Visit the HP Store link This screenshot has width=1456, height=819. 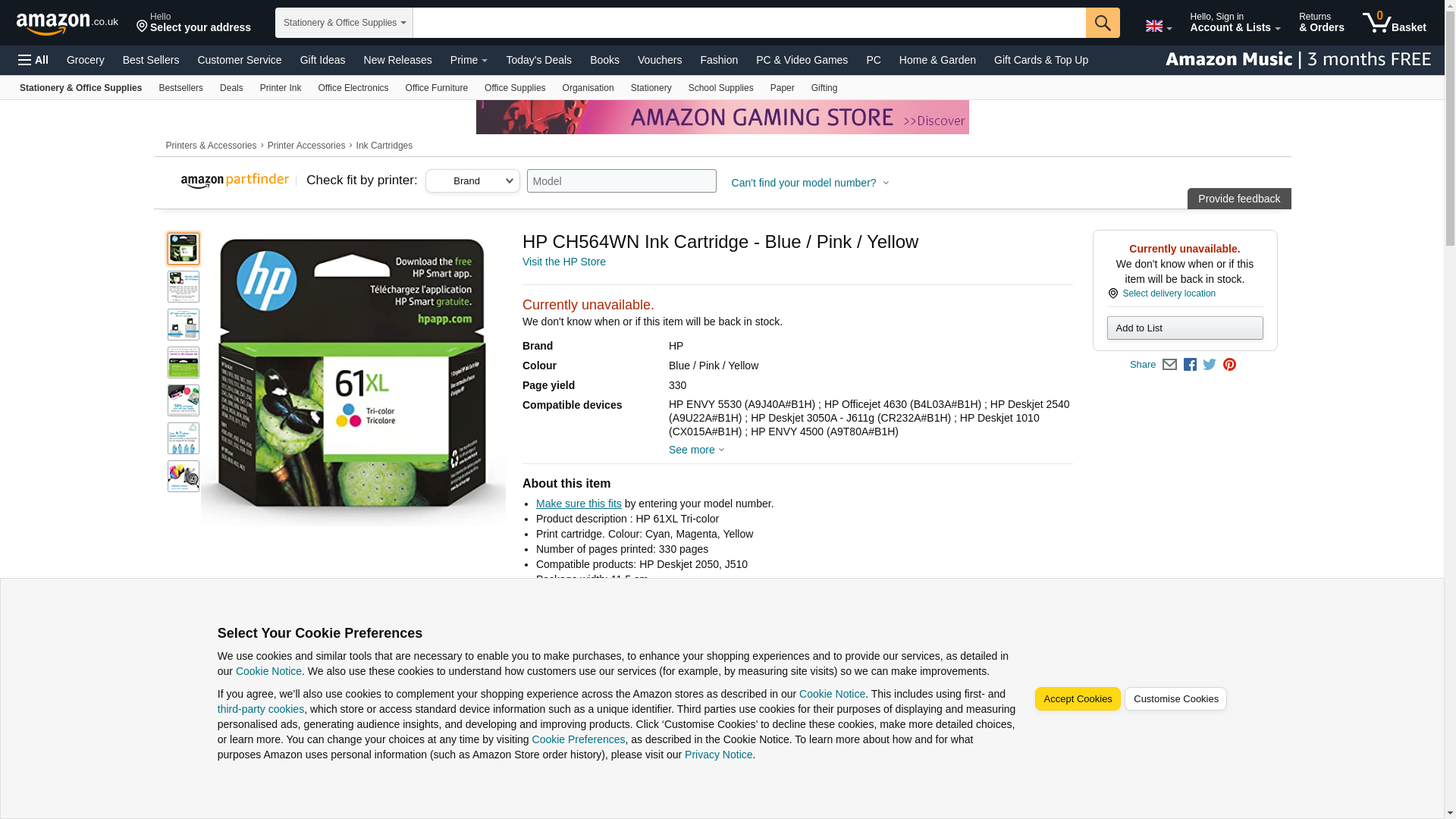click(563, 262)
